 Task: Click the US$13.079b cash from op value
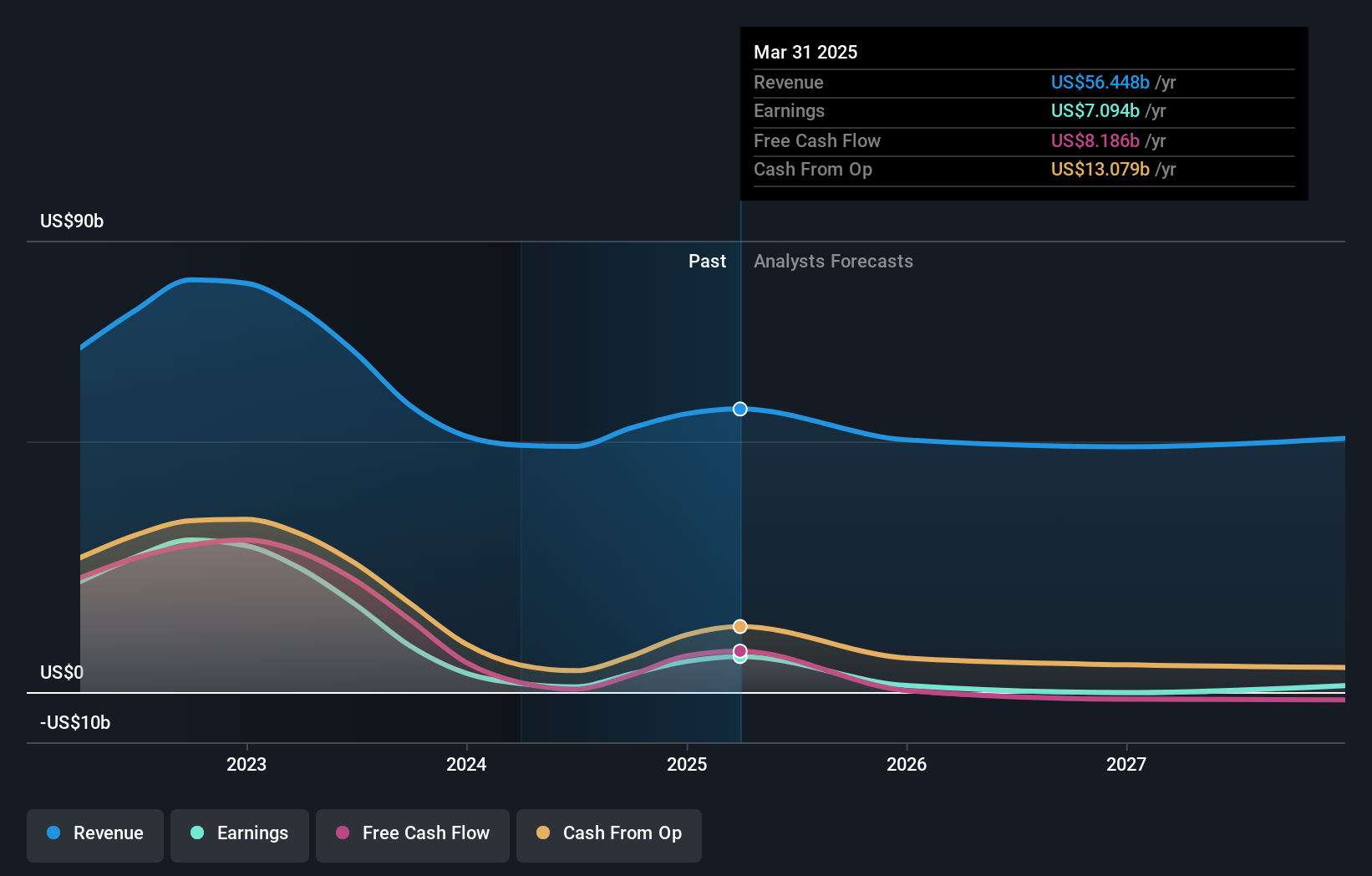[1100, 169]
